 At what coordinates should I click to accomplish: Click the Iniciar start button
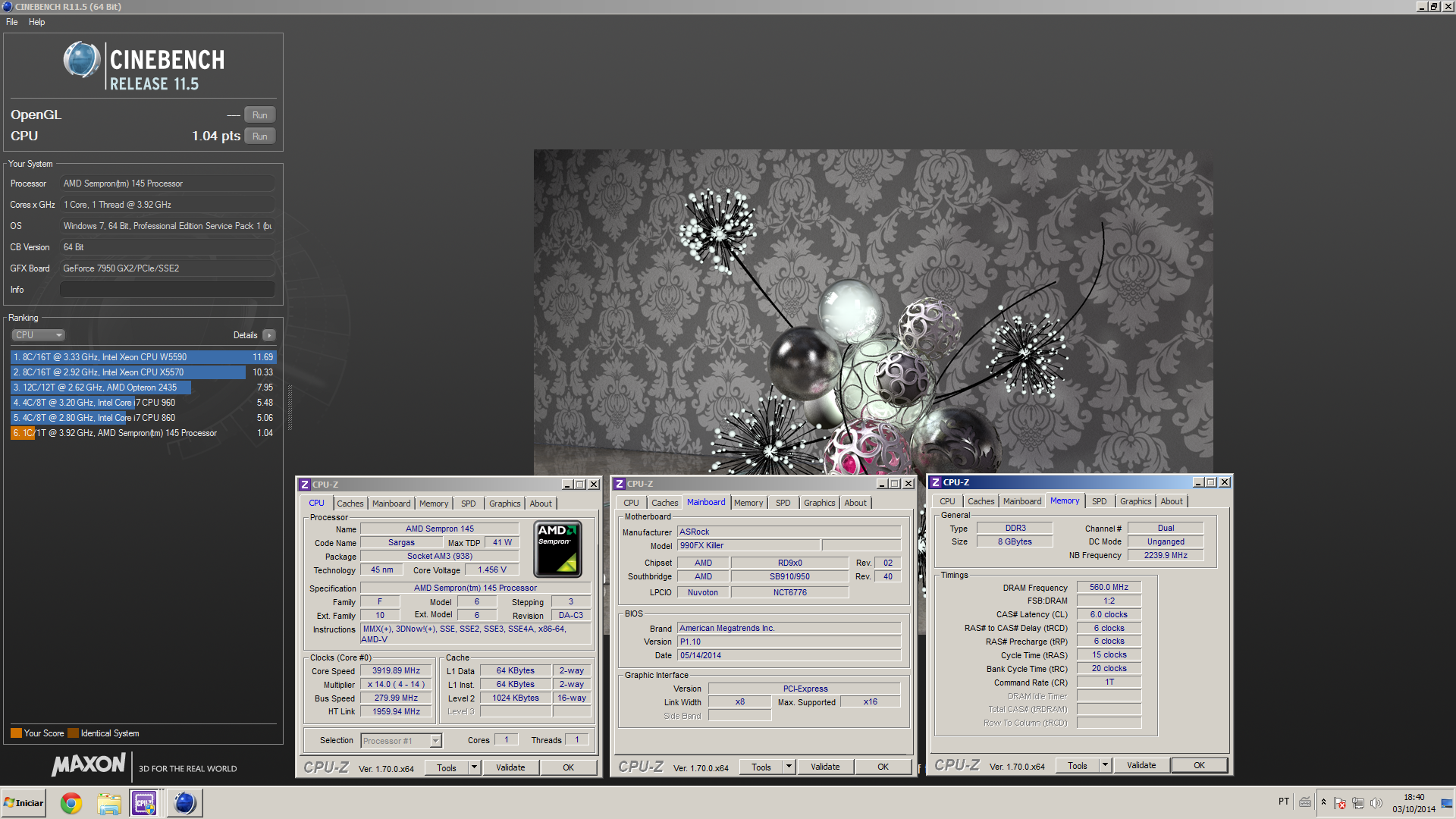(x=24, y=803)
